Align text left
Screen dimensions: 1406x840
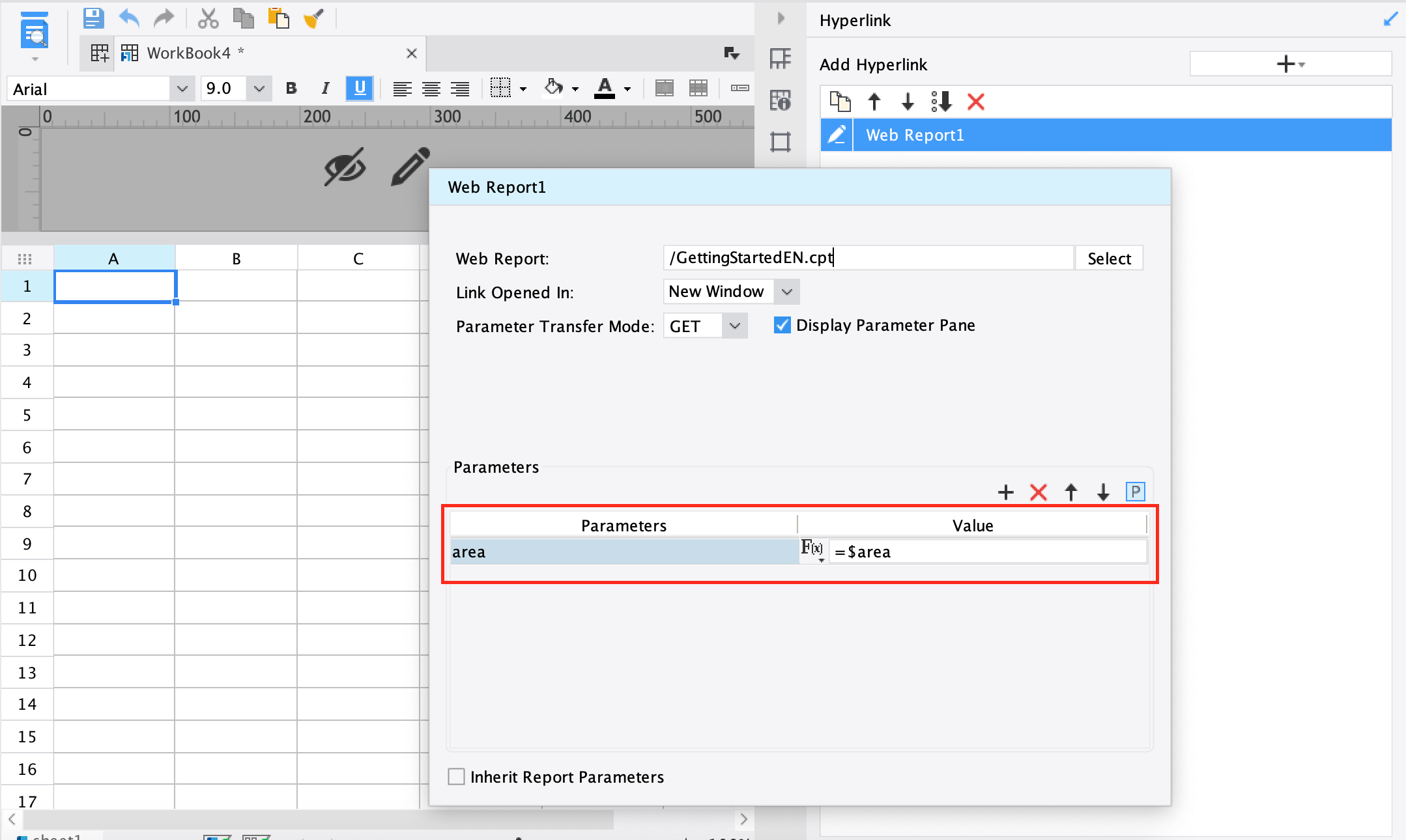pyautogui.click(x=402, y=89)
